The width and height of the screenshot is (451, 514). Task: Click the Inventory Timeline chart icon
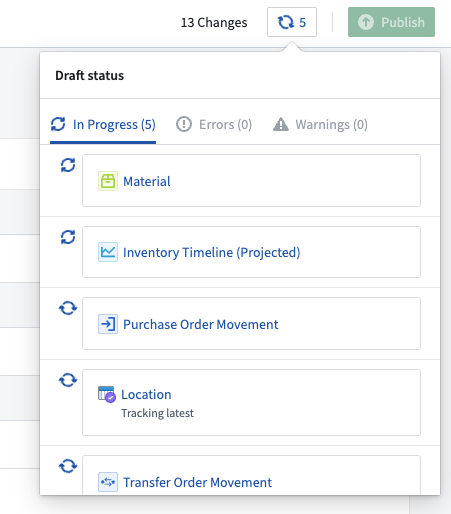[108, 252]
